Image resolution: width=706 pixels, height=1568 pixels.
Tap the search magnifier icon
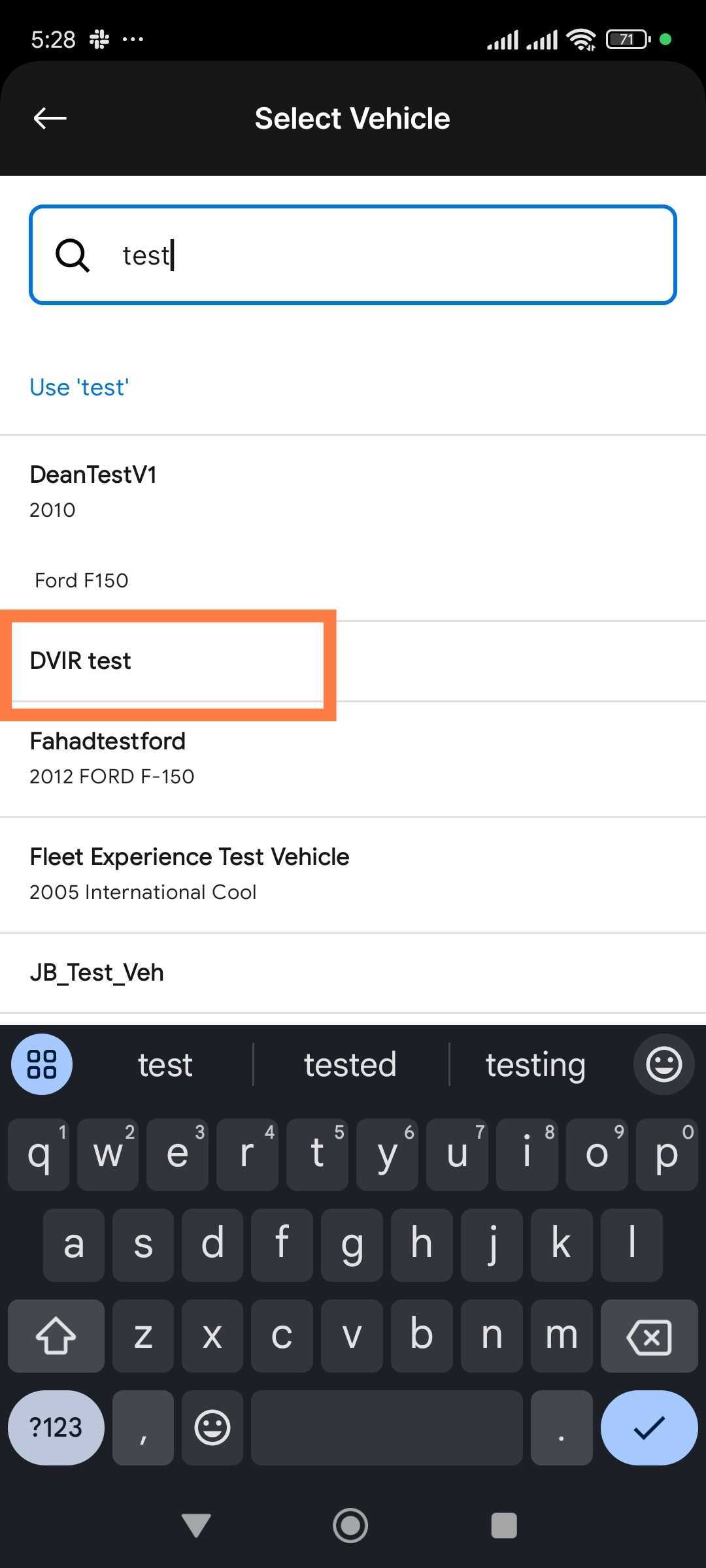72,255
